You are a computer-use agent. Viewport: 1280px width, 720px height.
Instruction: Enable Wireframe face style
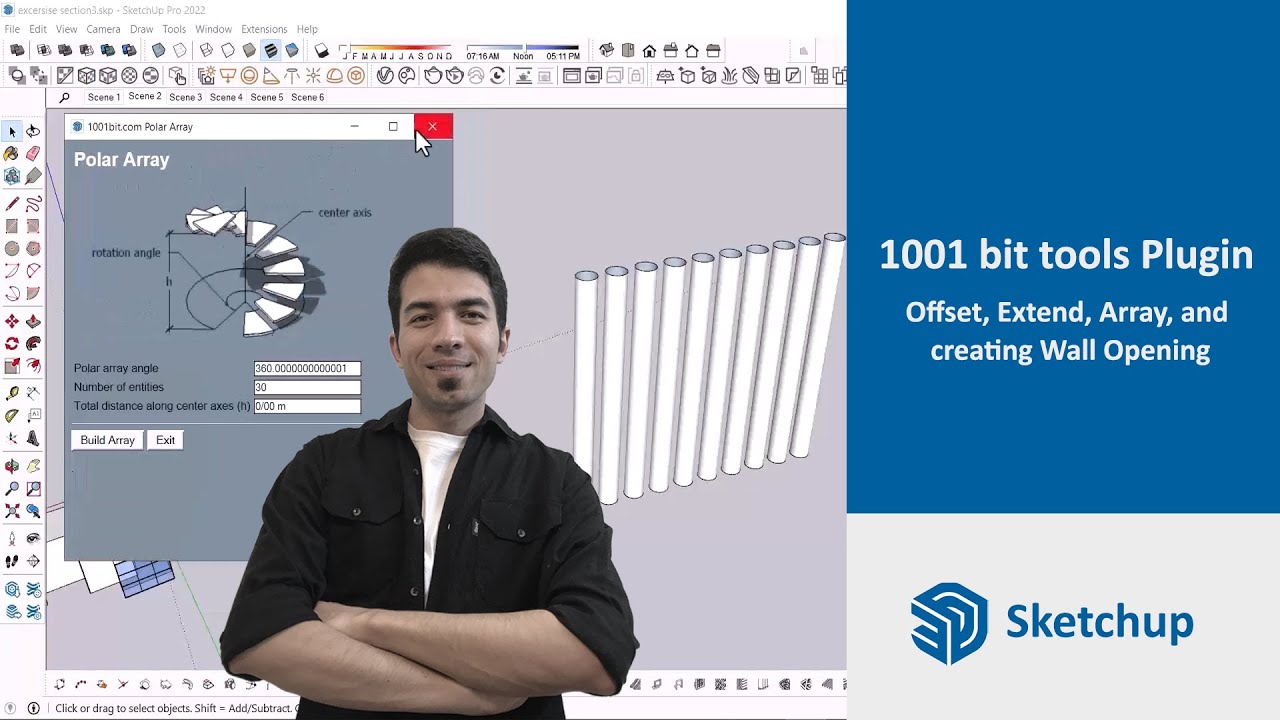click(206, 50)
